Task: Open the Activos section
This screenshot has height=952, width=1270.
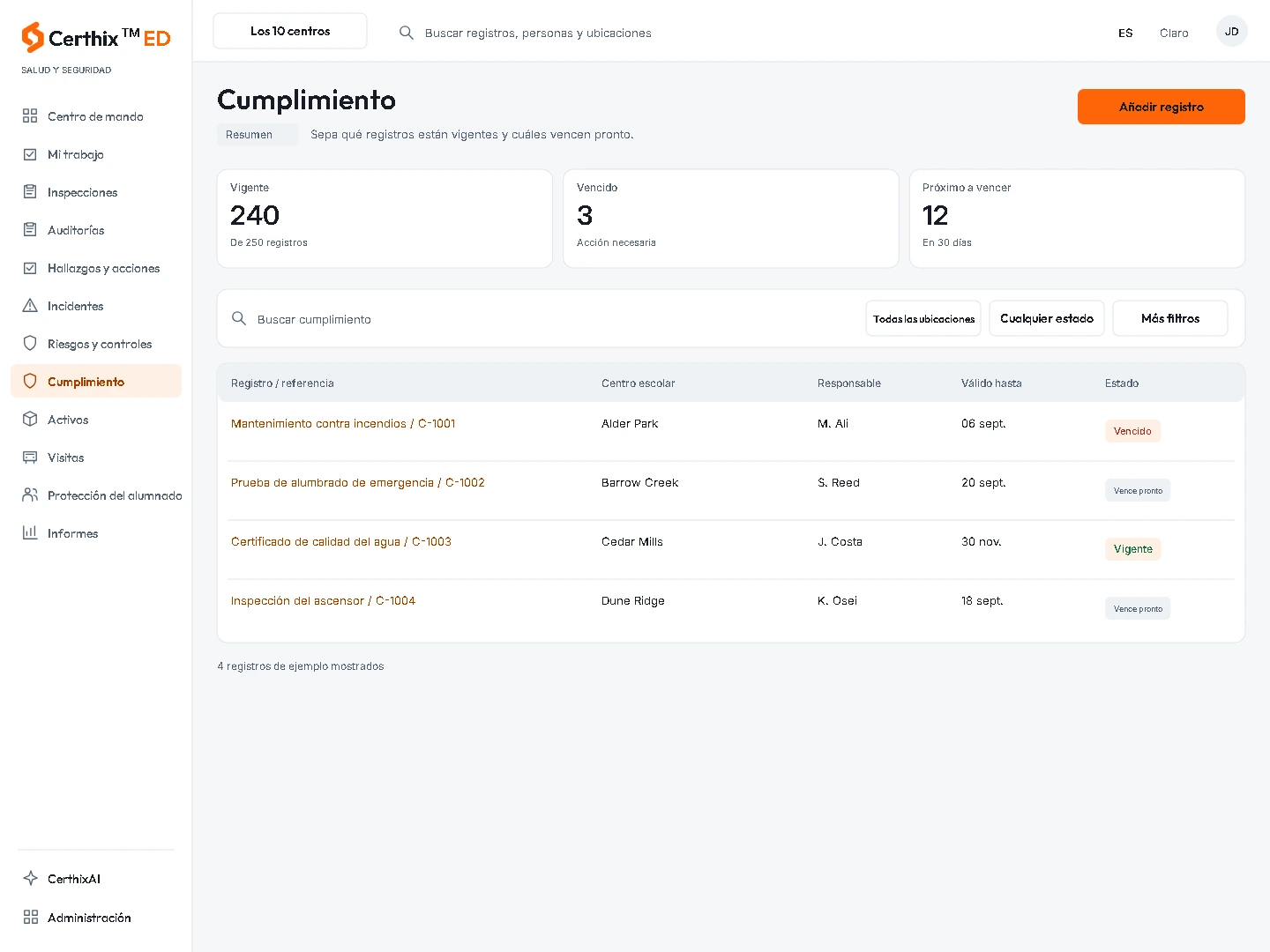Action: (x=96, y=420)
